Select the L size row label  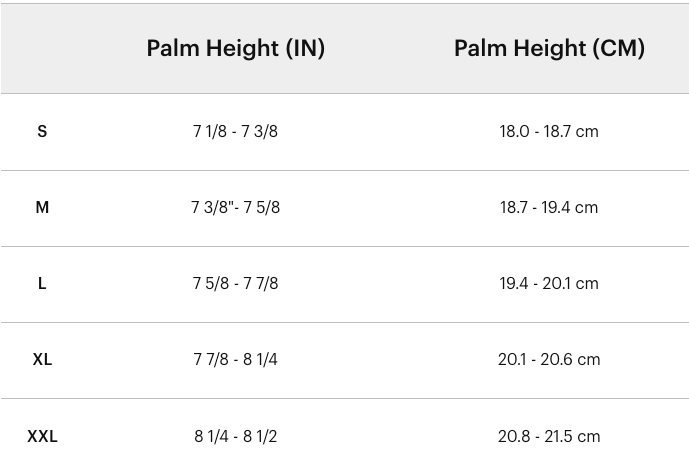[x=42, y=283]
